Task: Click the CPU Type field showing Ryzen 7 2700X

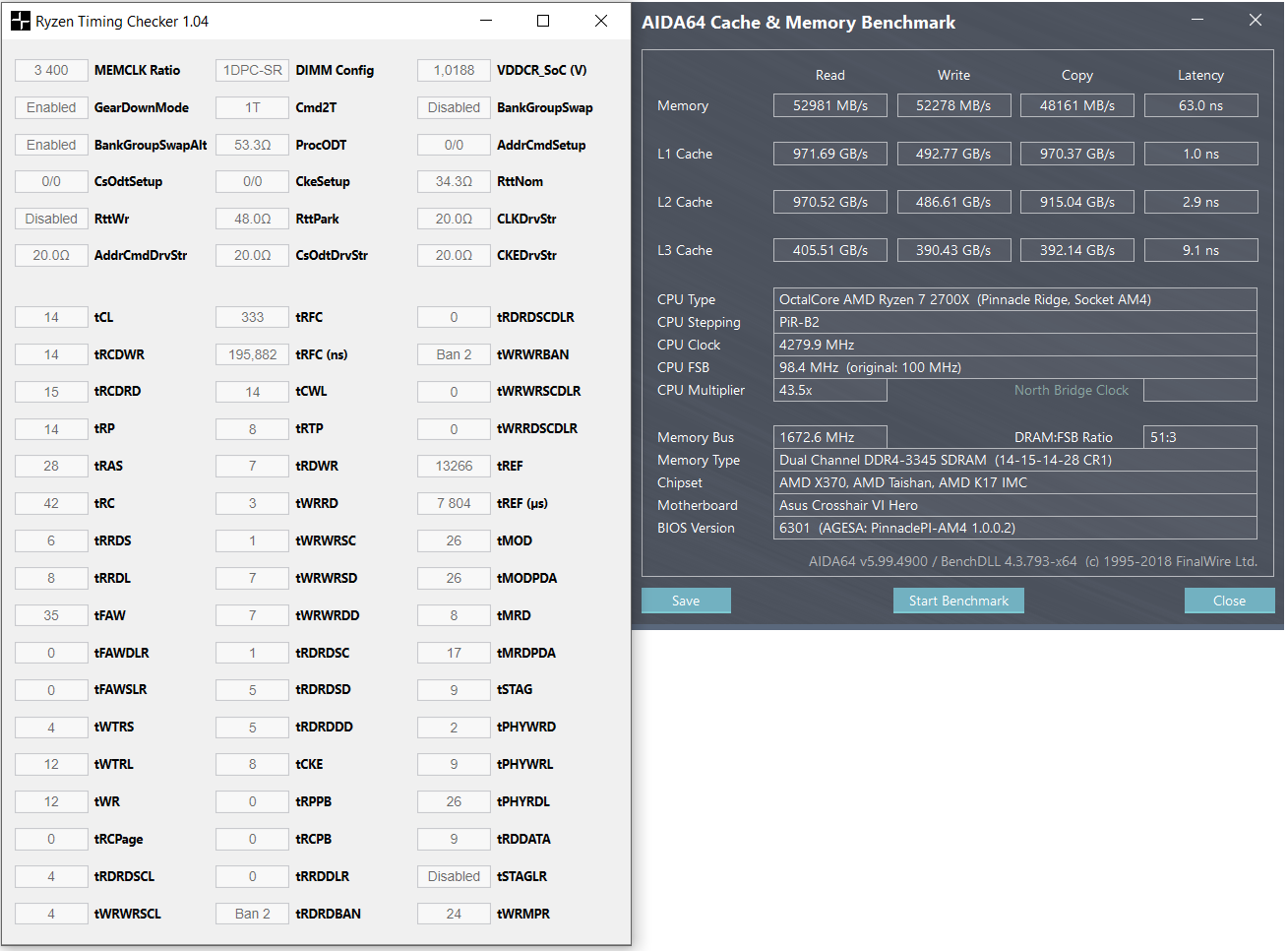Action: click(1015, 299)
